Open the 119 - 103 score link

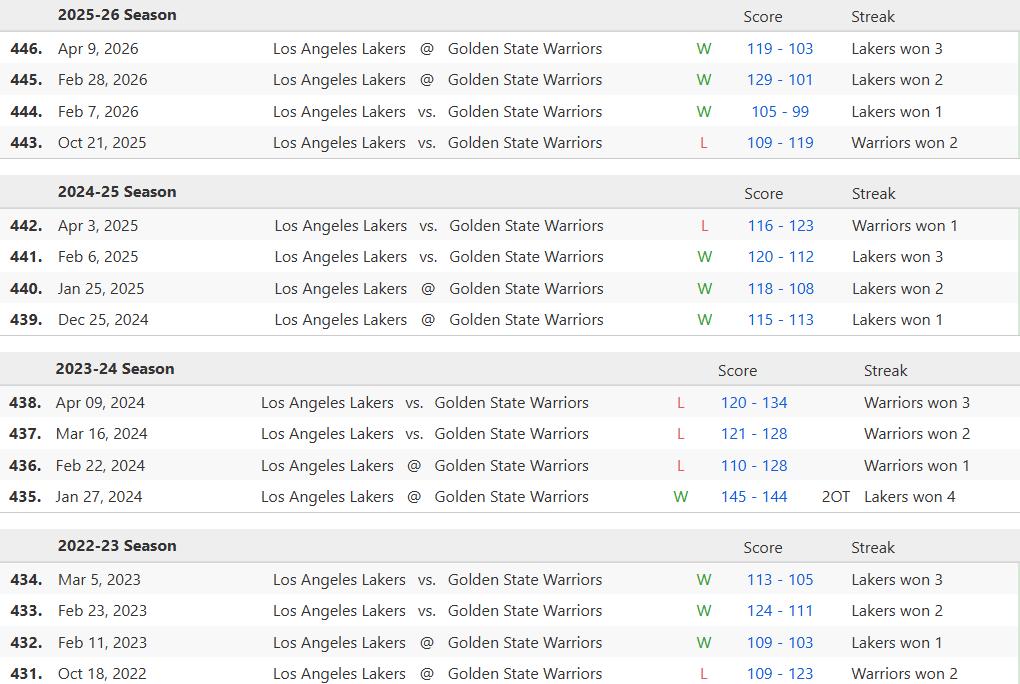[779, 48]
